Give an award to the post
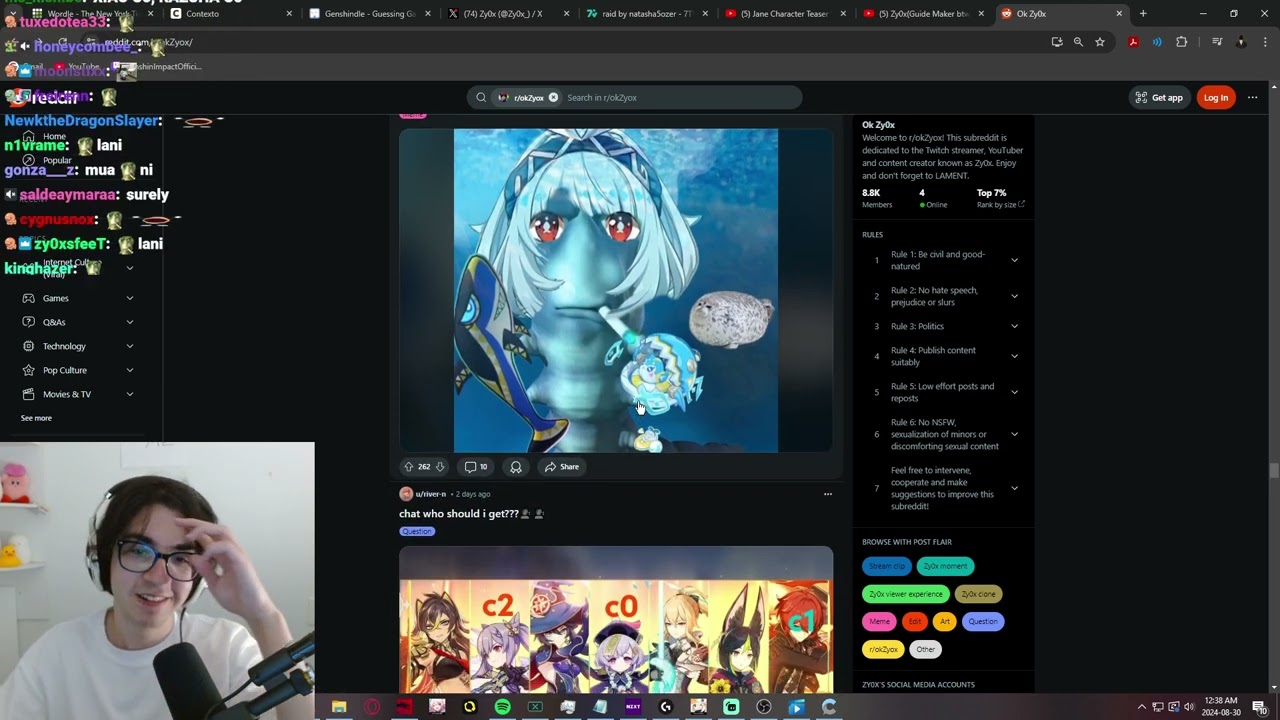1280x720 pixels. [x=516, y=467]
